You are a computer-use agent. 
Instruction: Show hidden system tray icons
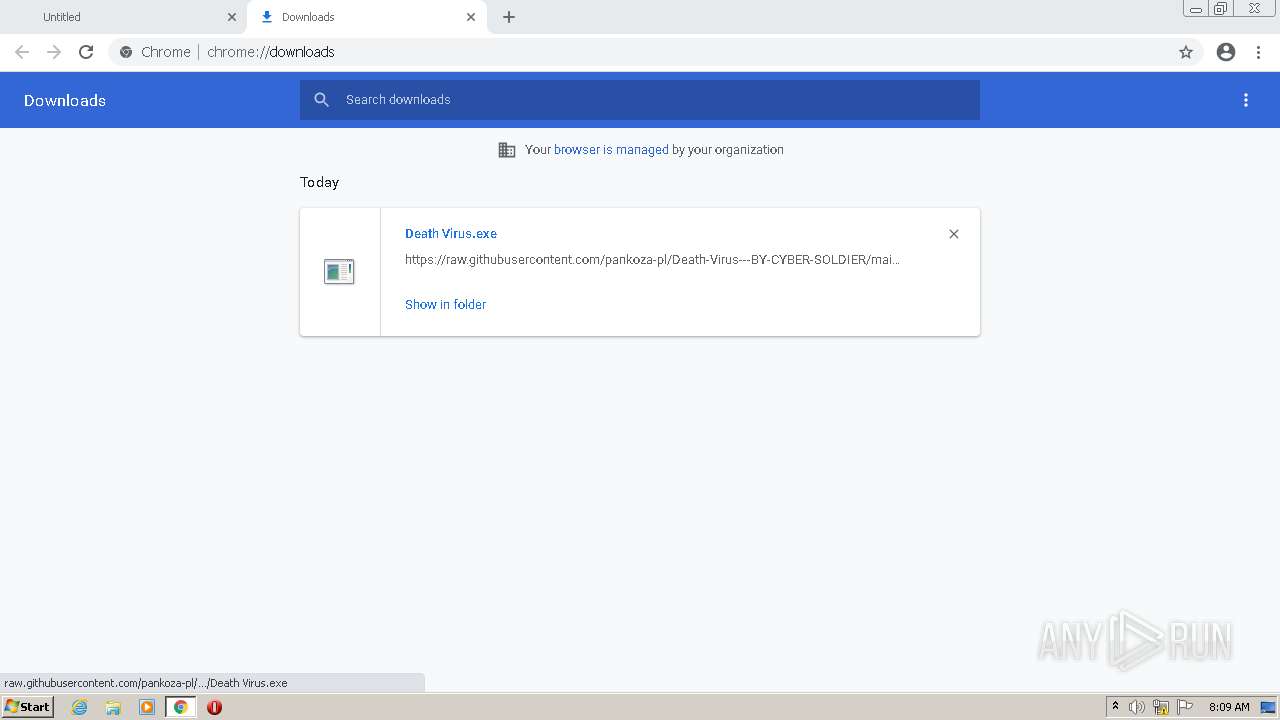[x=1115, y=707]
